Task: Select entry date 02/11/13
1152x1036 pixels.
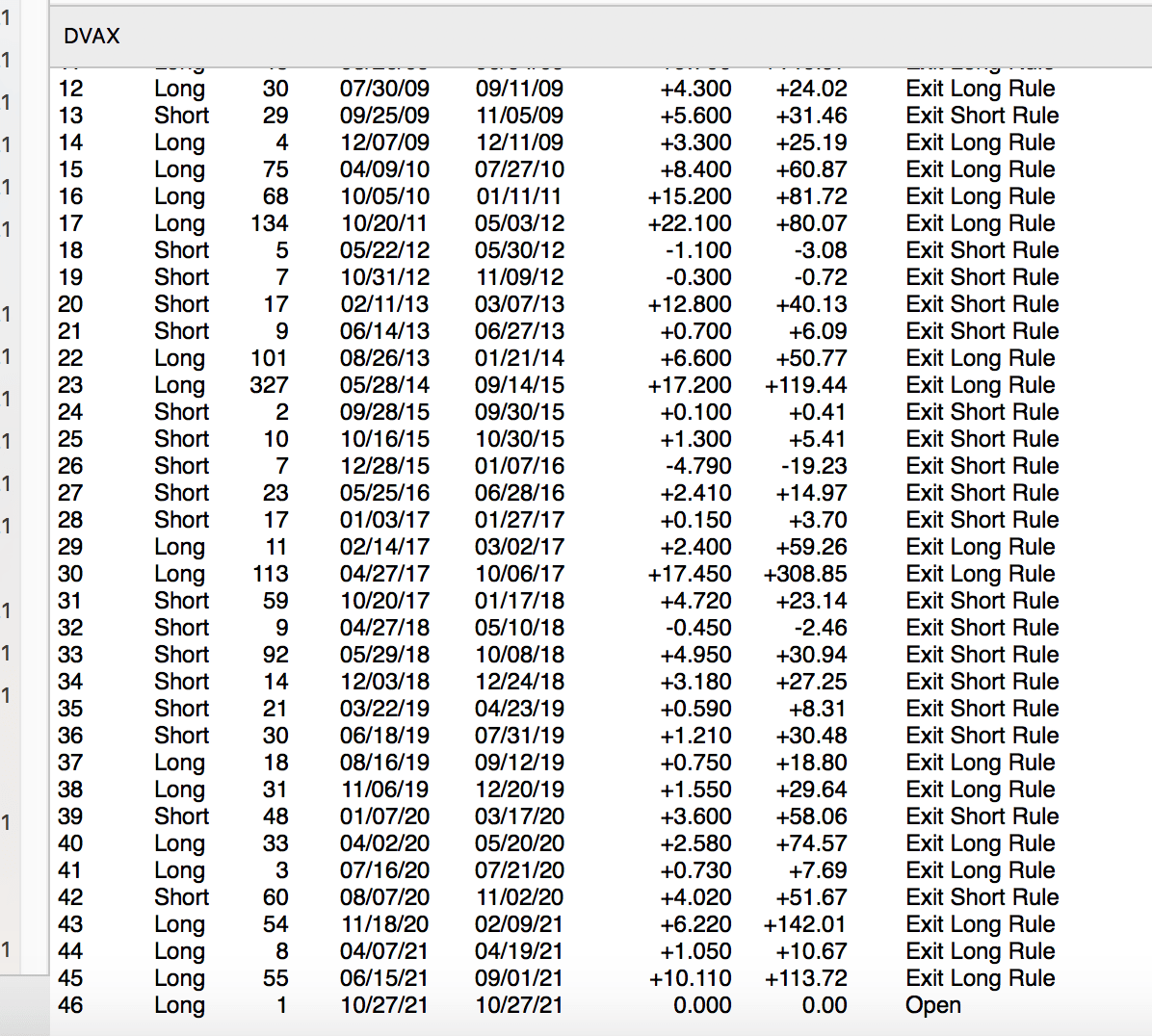Action: (384, 304)
